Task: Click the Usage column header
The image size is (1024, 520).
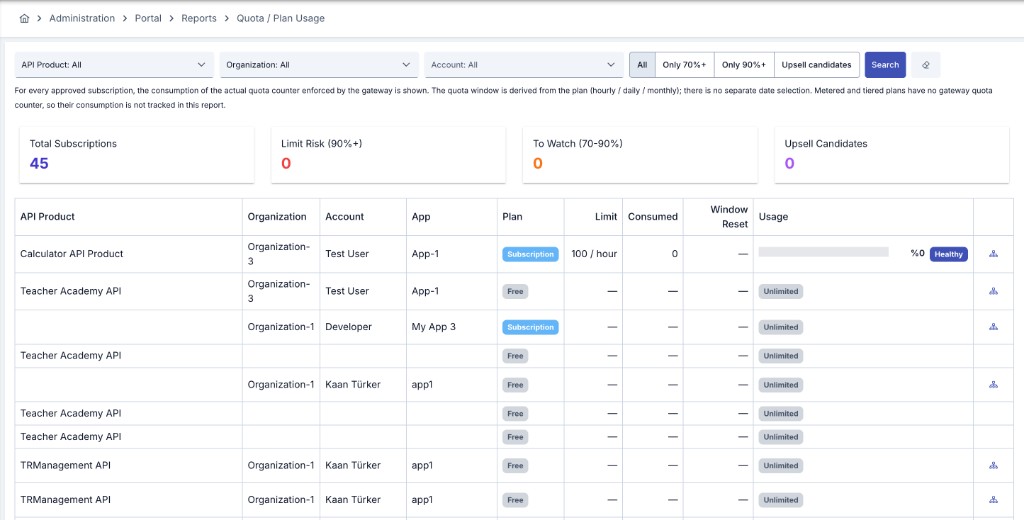Action: [863, 217]
